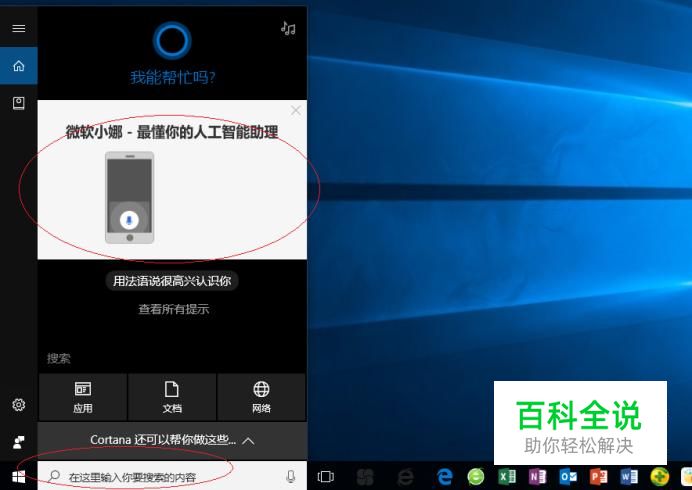Click the microphone icon in search box
The height and width of the screenshot is (490, 692).
tap(290, 476)
